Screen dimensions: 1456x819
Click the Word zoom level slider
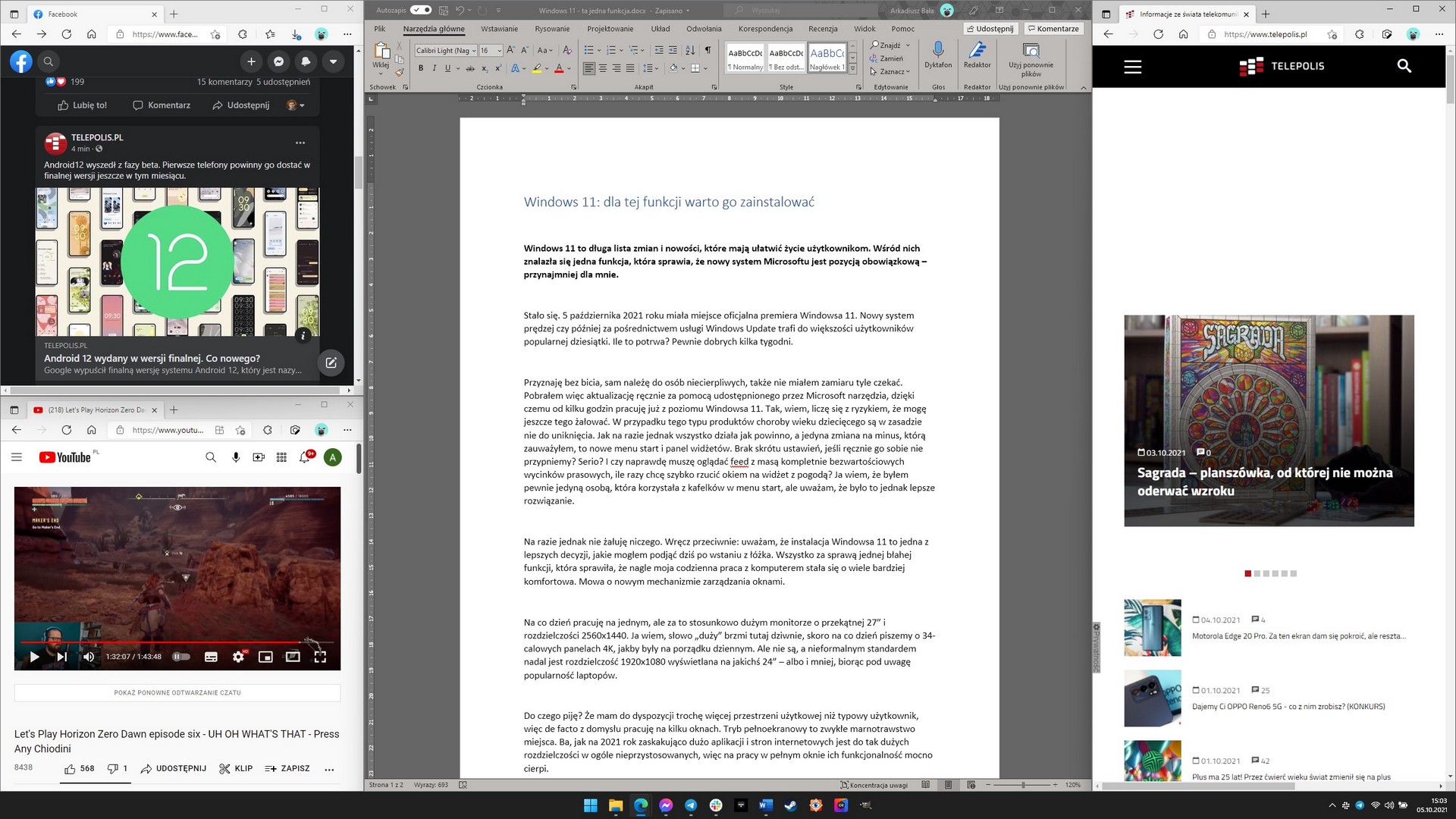(x=1023, y=785)
